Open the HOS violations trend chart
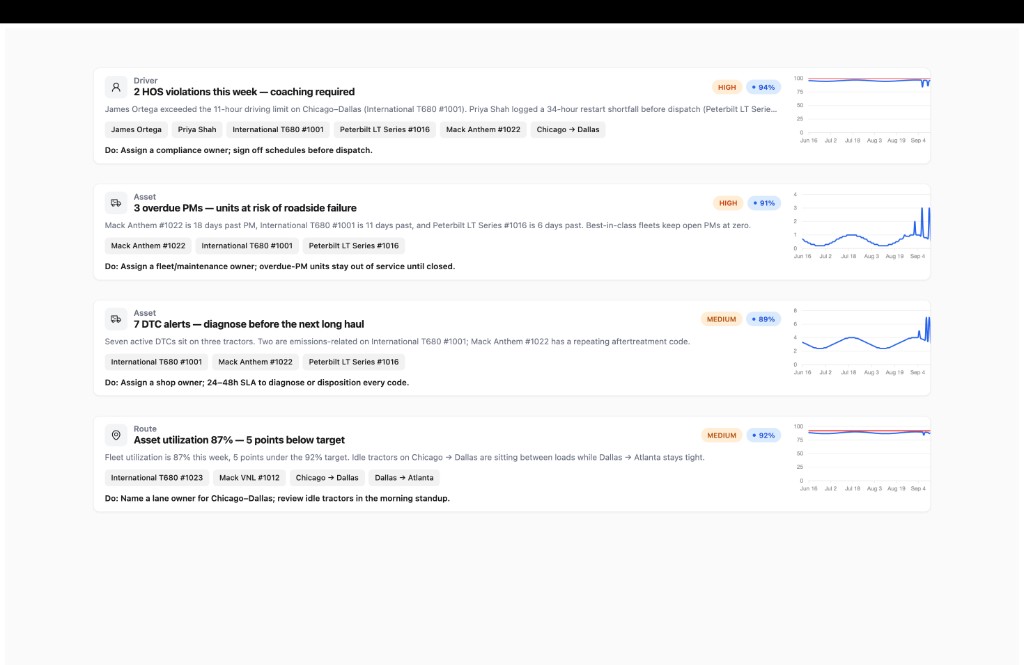 click(x=862, y=109)
